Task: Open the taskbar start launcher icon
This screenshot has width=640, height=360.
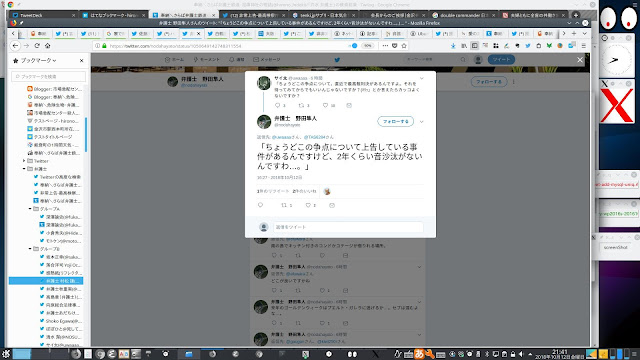Action: 6,354
